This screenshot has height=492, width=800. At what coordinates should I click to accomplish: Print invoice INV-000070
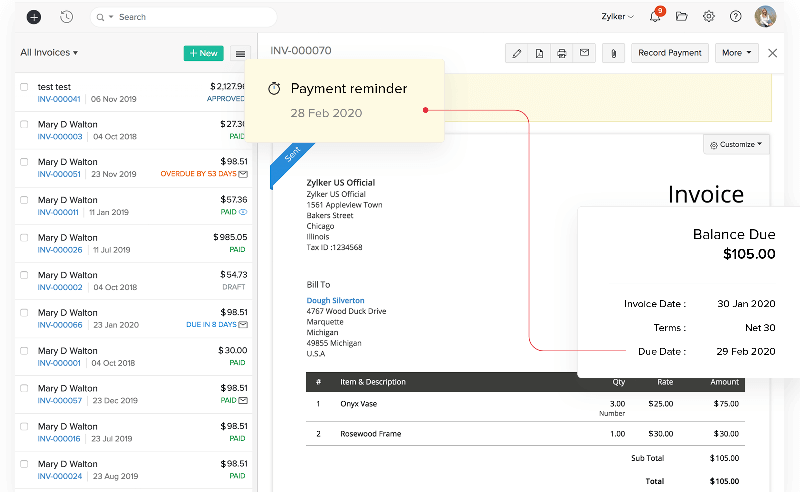pyautogui.click(x=562, y=53)
